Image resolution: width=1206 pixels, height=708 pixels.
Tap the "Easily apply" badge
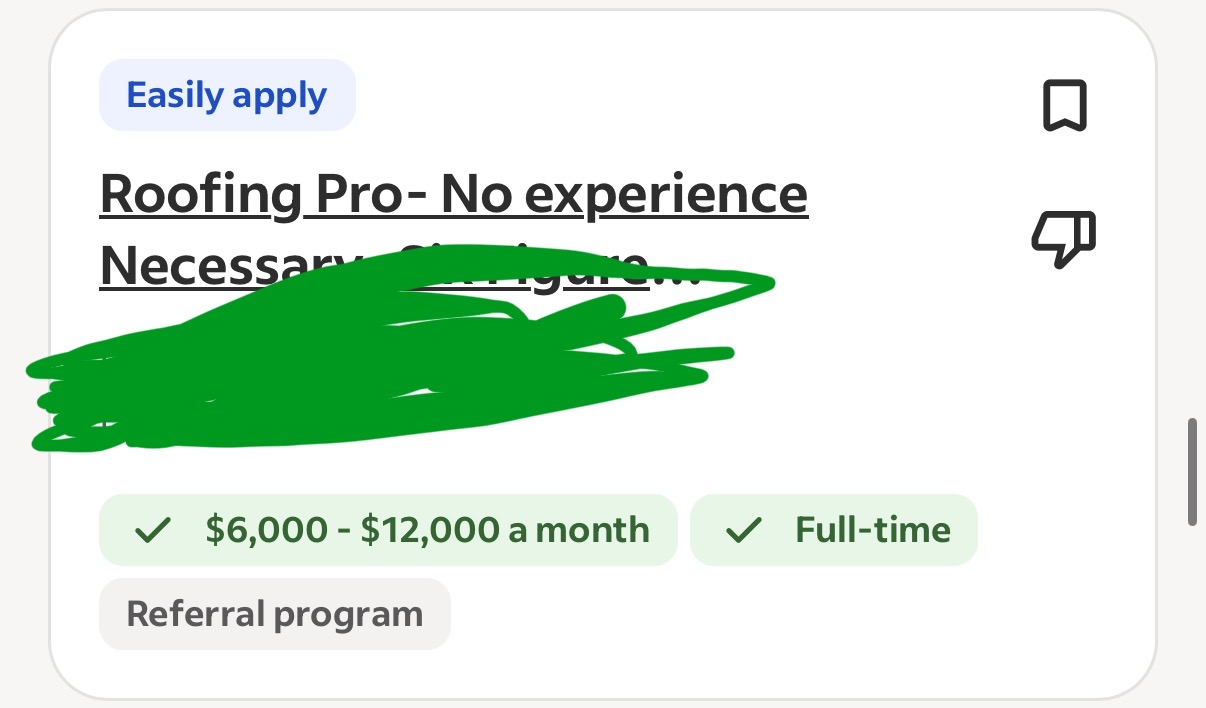pos(227,96)
